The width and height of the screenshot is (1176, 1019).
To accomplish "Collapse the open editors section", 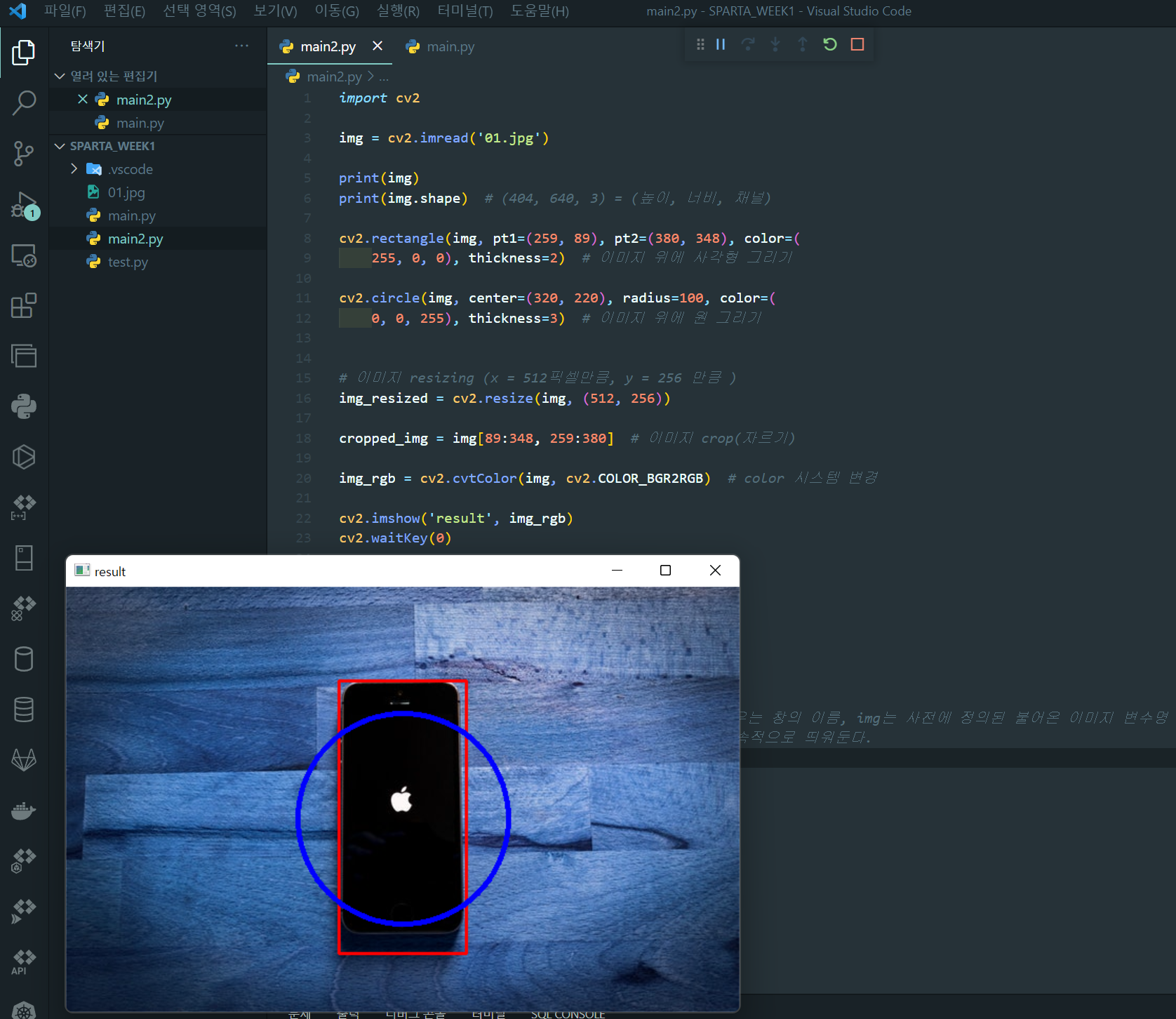I will coord(60,76).
